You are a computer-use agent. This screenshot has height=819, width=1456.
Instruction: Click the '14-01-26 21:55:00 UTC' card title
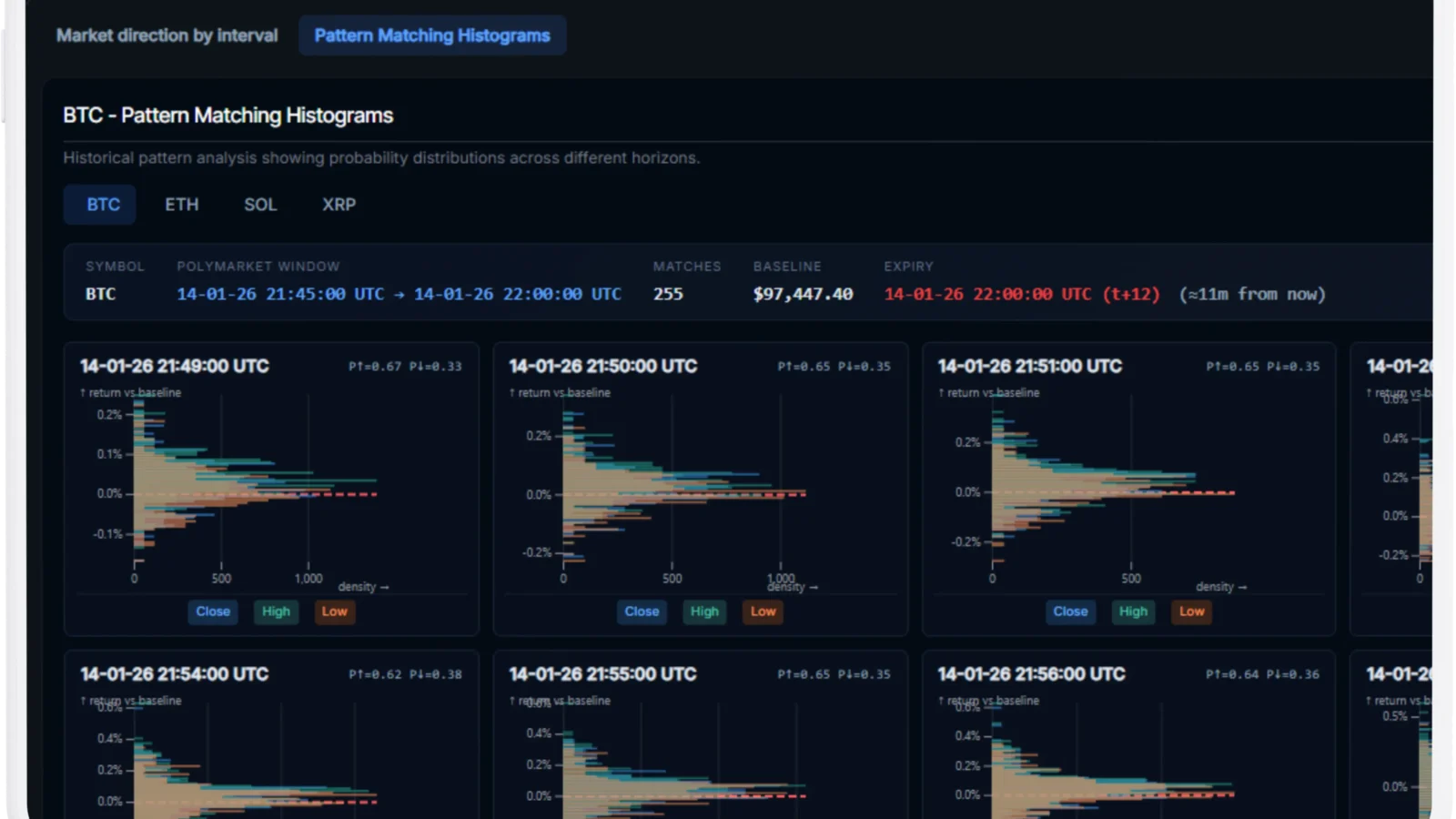(603, 674)
